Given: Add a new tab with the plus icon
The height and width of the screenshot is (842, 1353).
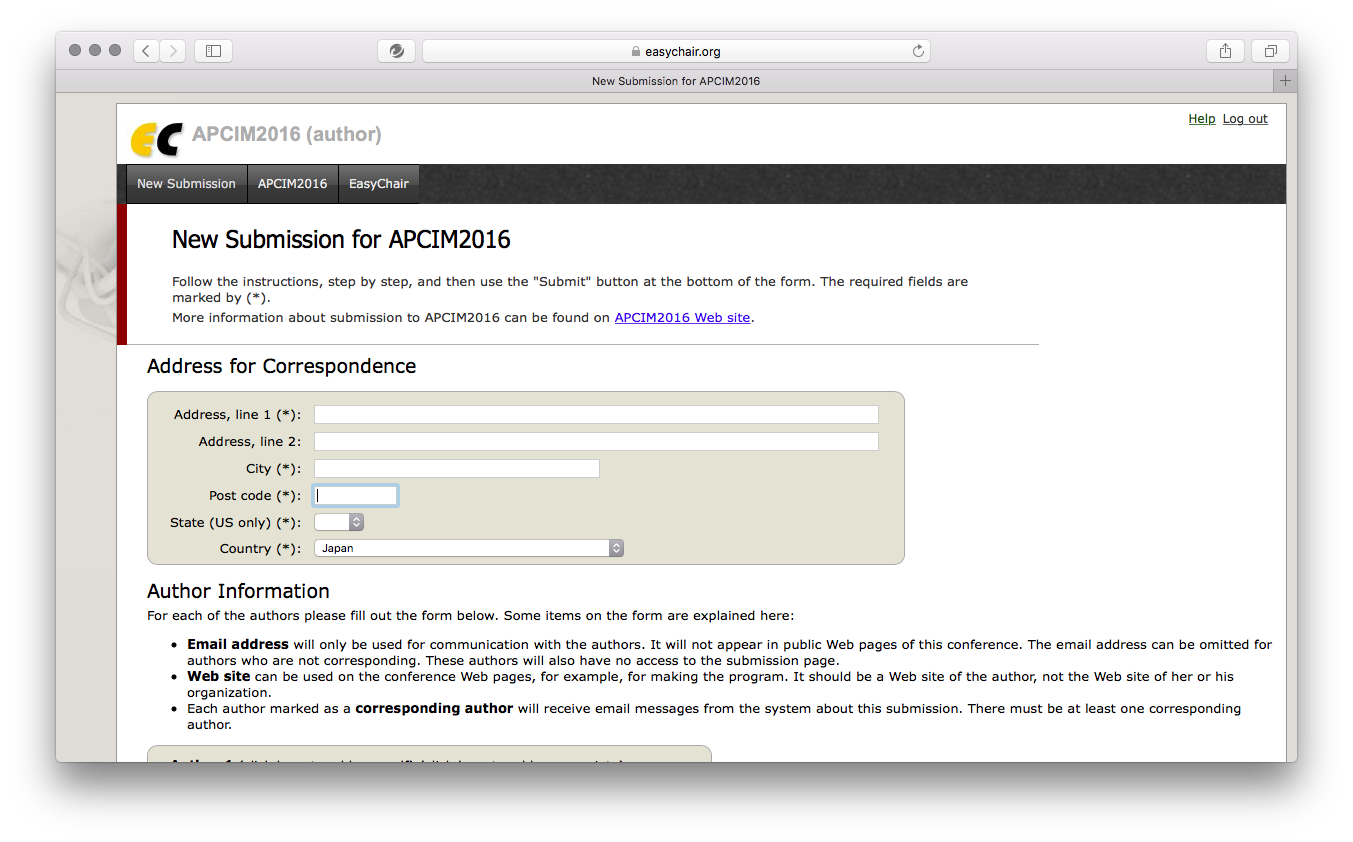Looking at the screenshot, I should pyautogui.click(x=1285, y=81).
